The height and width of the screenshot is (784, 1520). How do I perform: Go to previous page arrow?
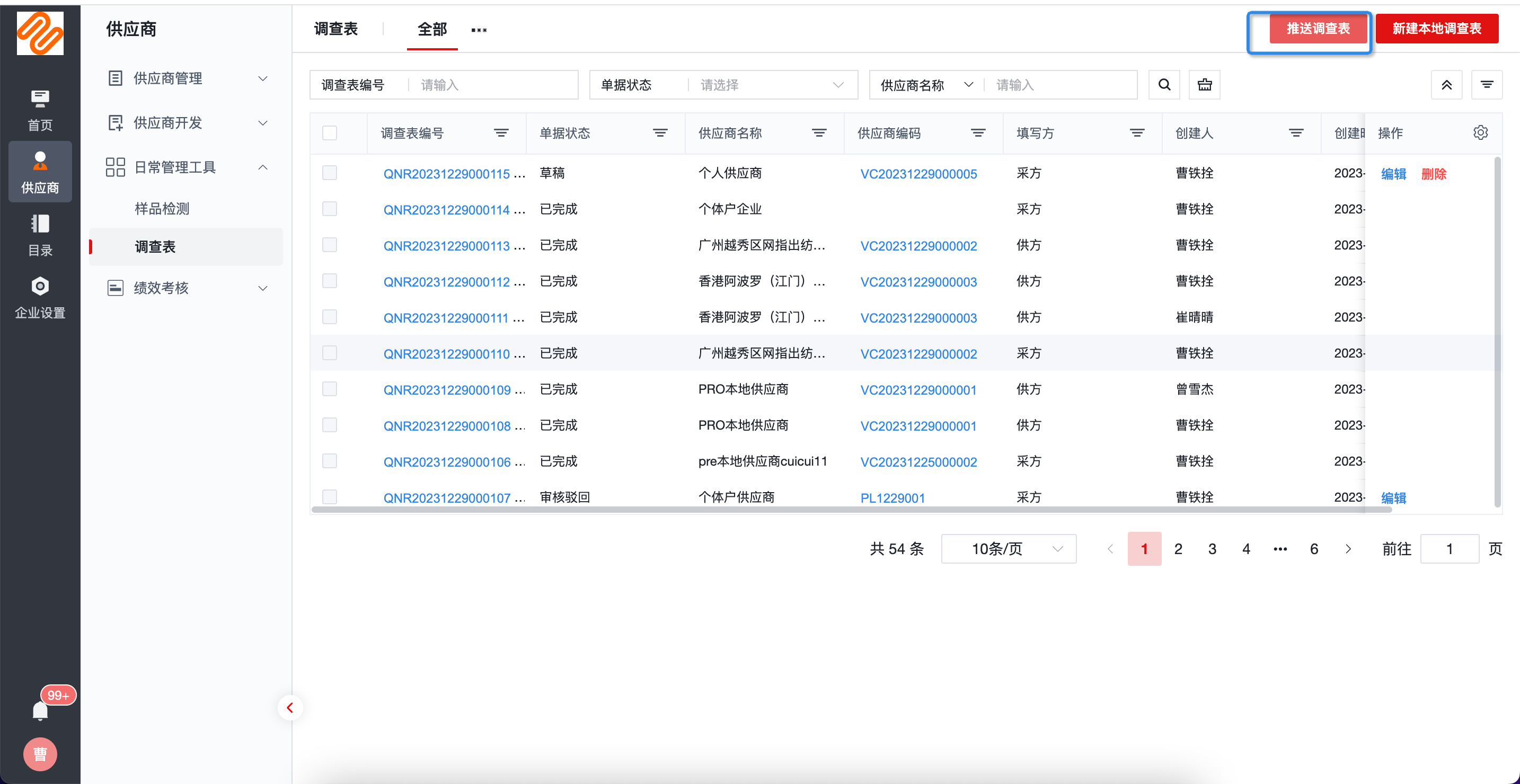tap(1110, 549)
